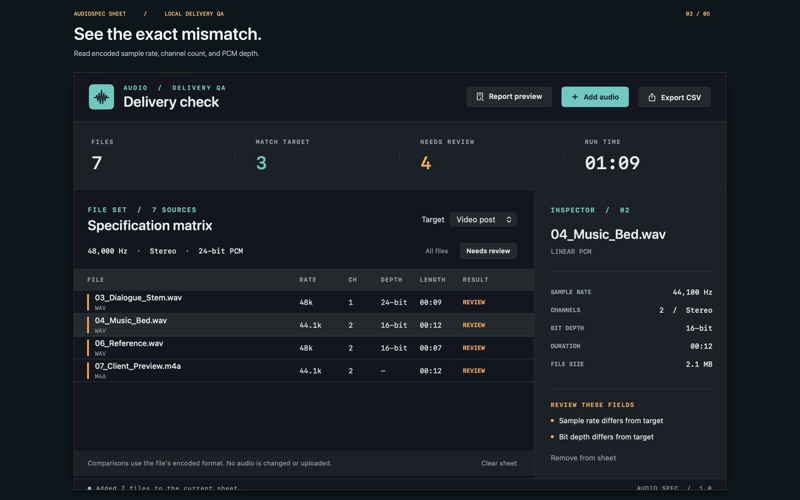Viewport: 800px width, 500px height.
Task: Click the RESULT column header
Action: [476, 280]
